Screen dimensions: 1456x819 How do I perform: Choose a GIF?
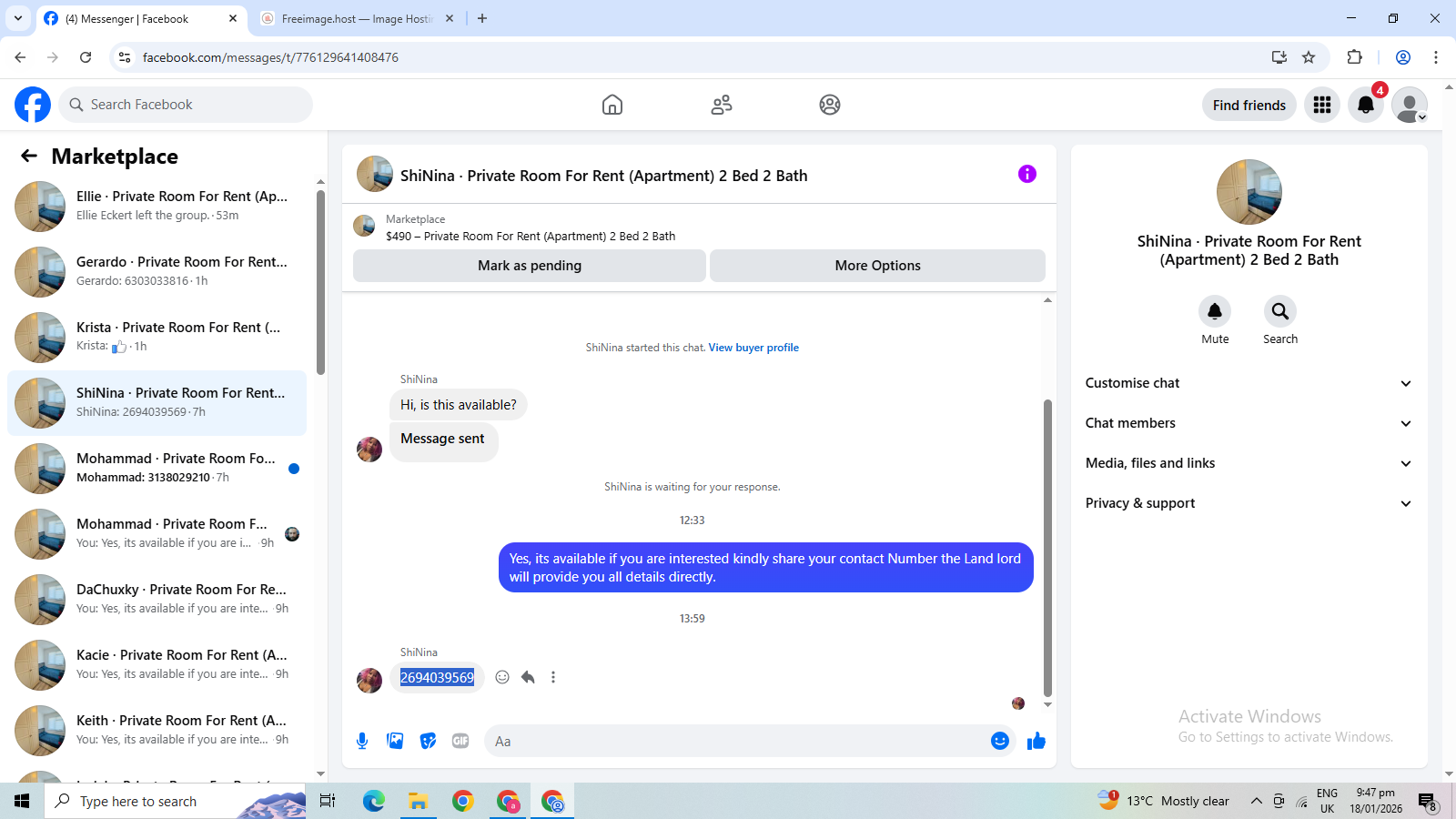coord(460,741)
